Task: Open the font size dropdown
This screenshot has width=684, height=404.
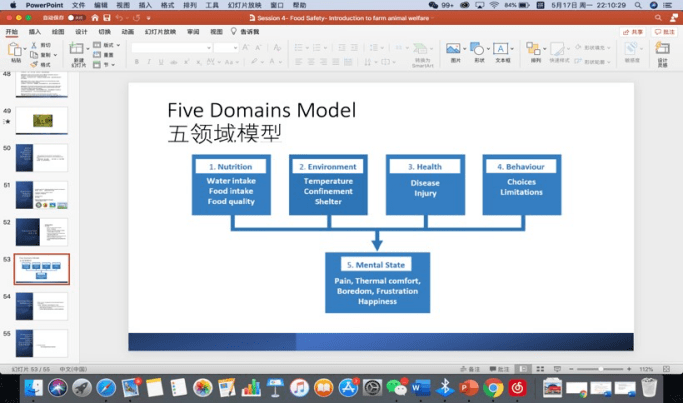Action: tap(225, 47)
